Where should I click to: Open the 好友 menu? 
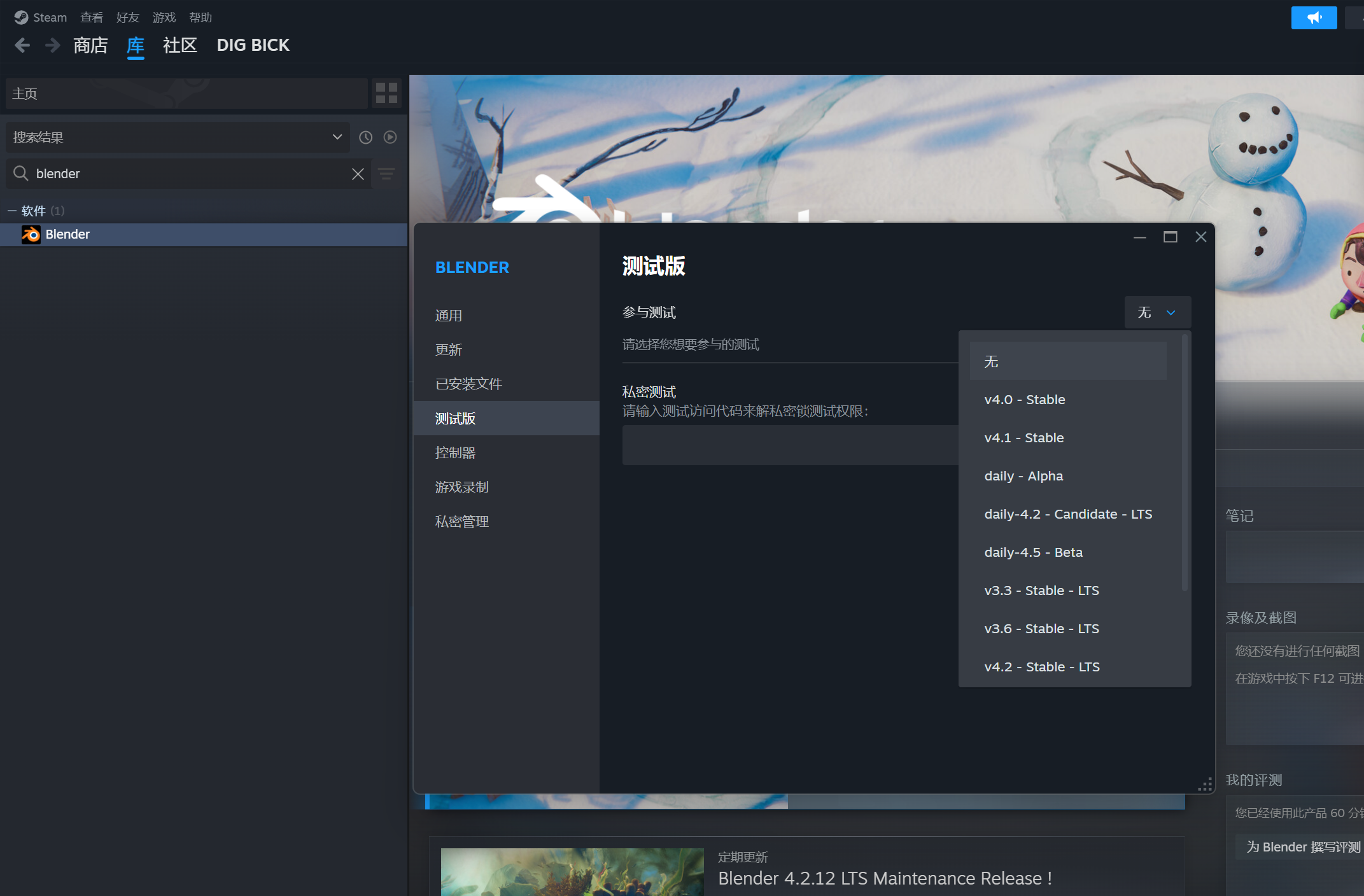pos(127,18)
